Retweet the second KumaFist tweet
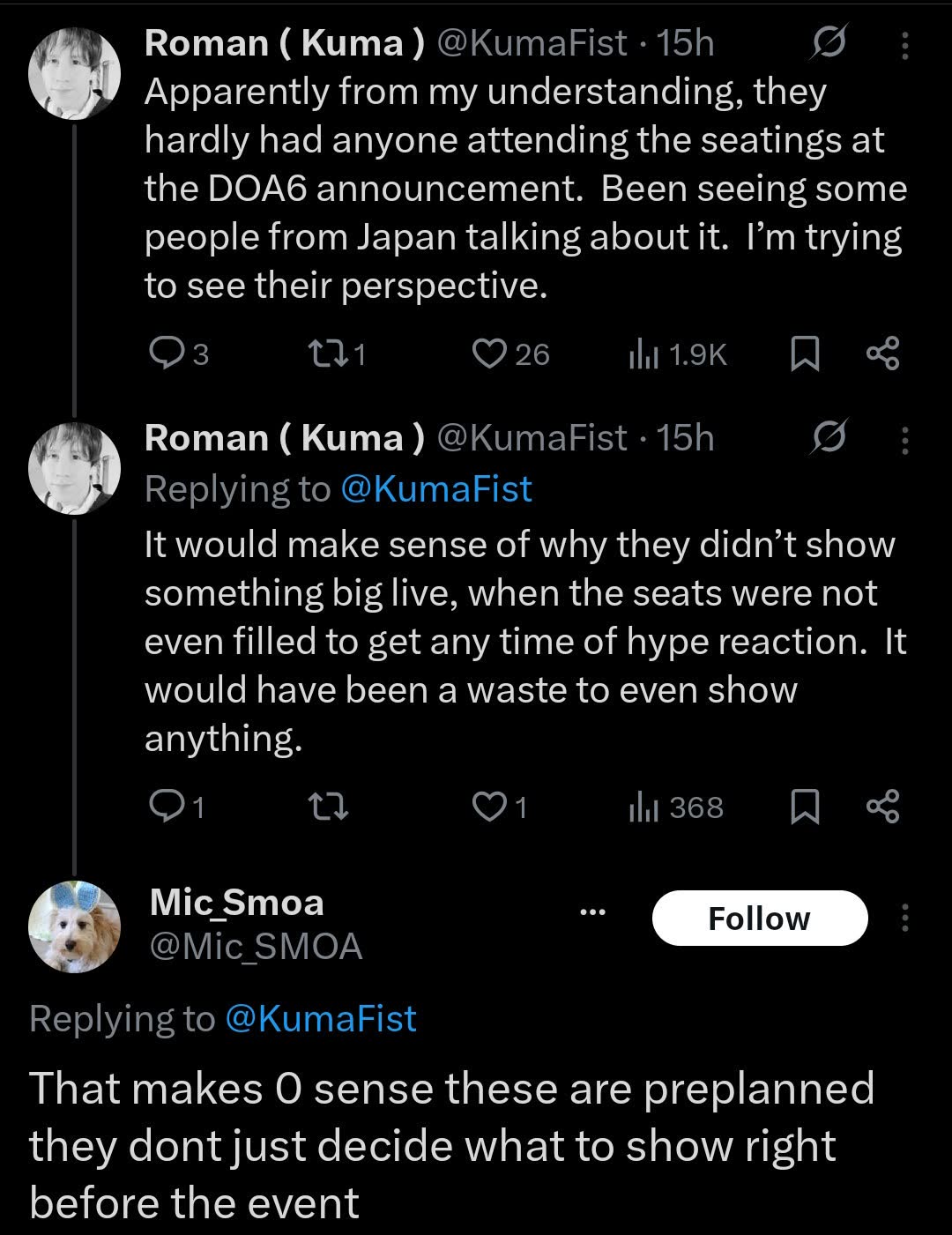 [x=331, y=807]
